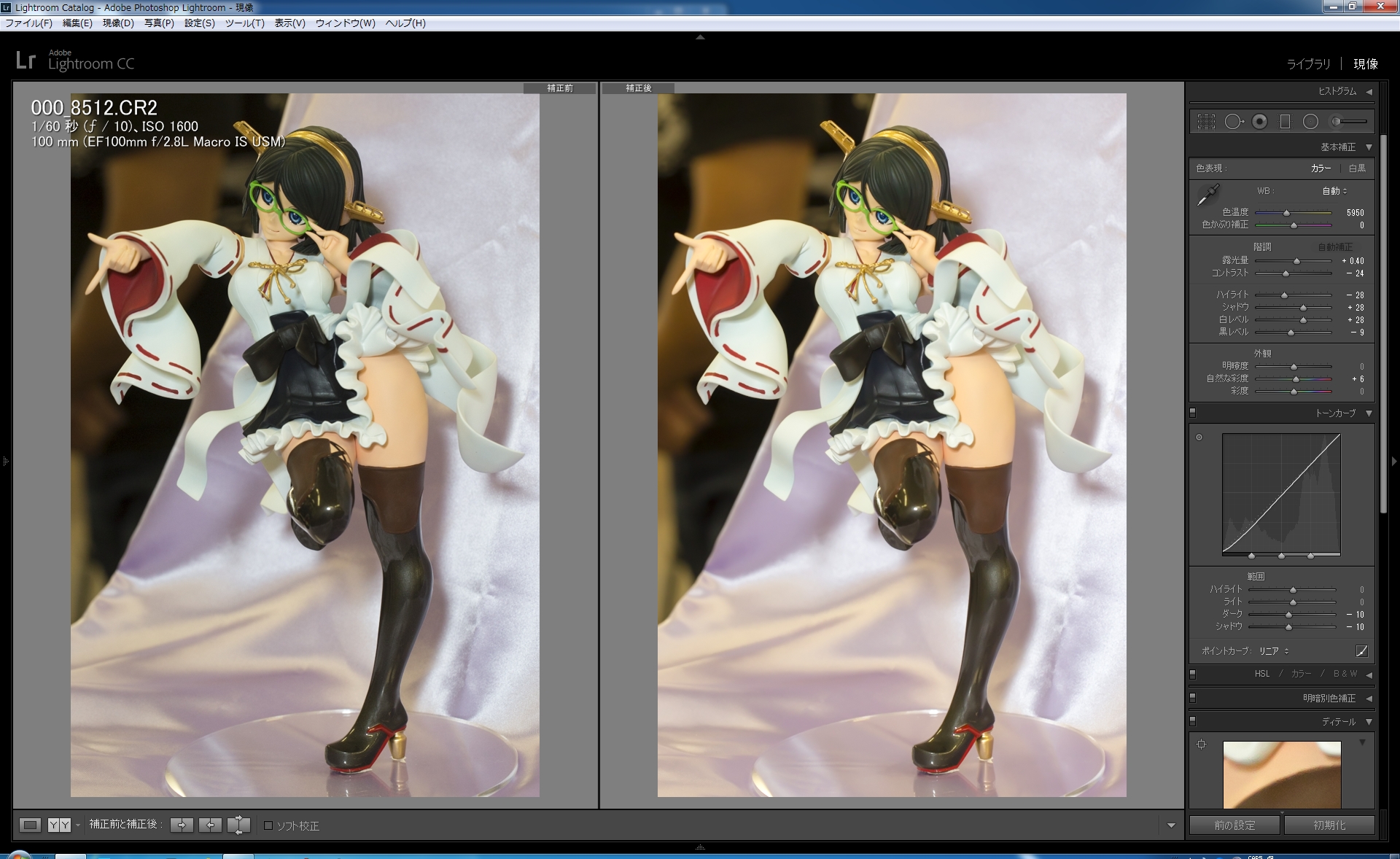Open the 現像(D) menu
The height and width of the screenshot is (859, 1400).
click(118, 23)
